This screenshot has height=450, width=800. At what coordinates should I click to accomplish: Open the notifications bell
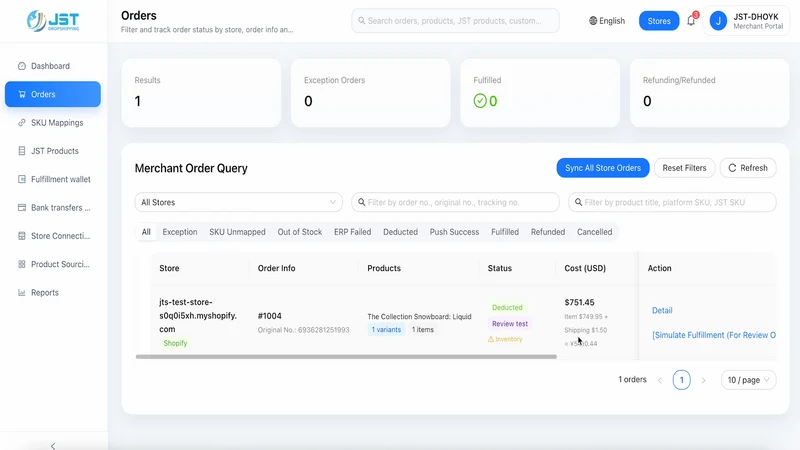pyautogui.click(x=691, y=20)
